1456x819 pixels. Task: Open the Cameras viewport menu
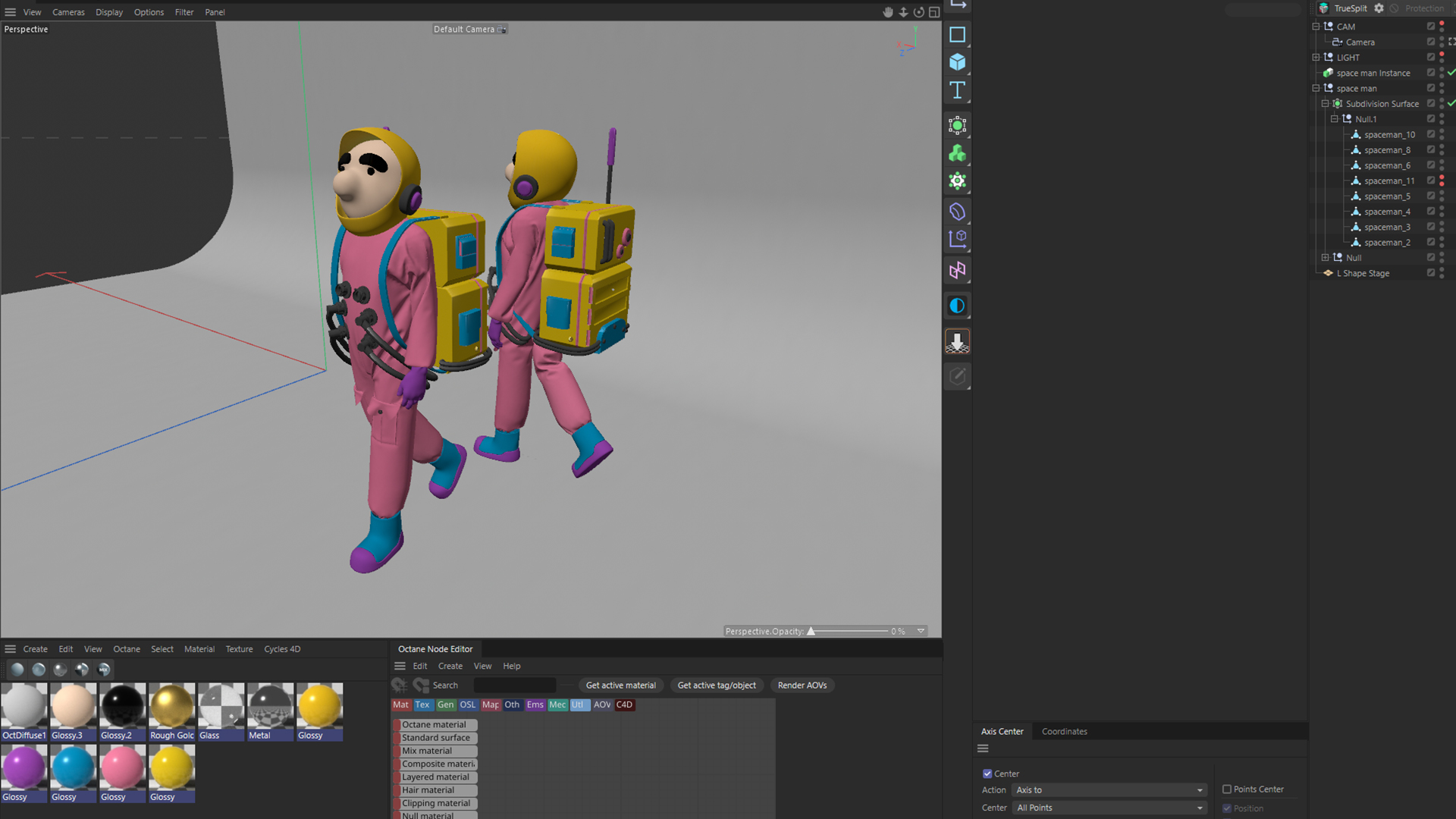(x=68, y=12)
